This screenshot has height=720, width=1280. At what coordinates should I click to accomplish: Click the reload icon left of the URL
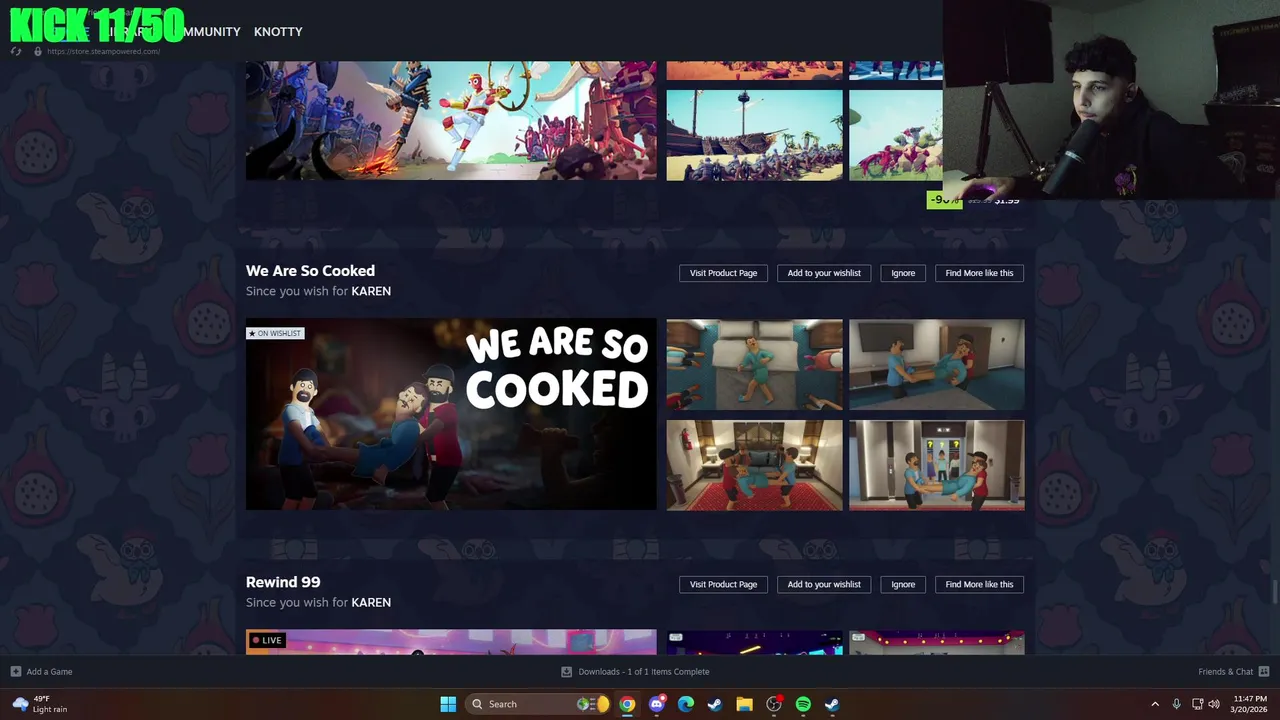(17, 51)
